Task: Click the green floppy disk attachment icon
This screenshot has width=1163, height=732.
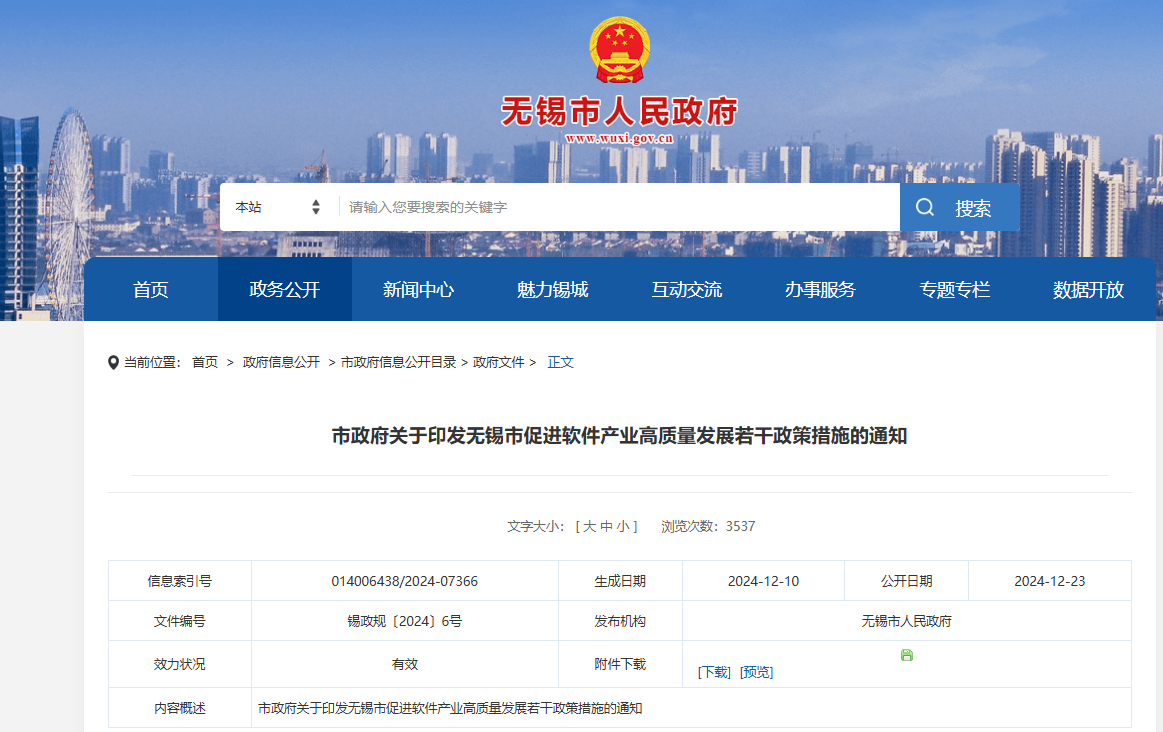Action: coord(906,655)
